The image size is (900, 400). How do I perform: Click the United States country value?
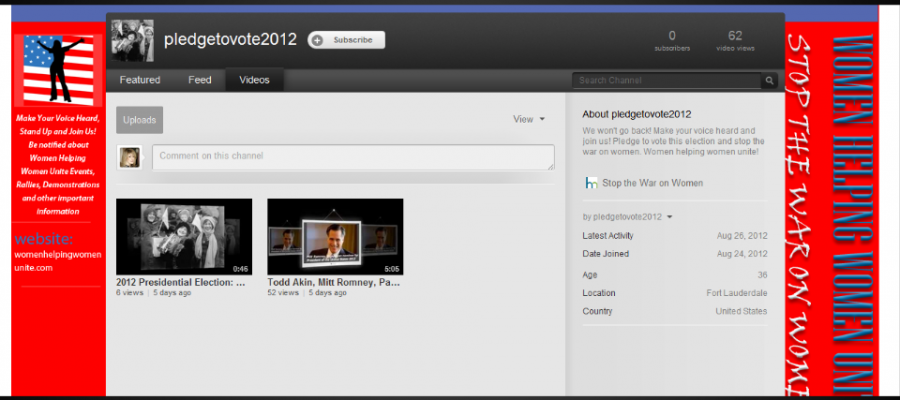pos(741,311)
